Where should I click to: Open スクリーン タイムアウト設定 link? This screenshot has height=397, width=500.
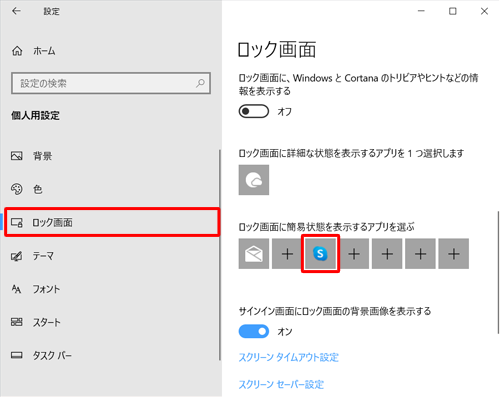289,357
